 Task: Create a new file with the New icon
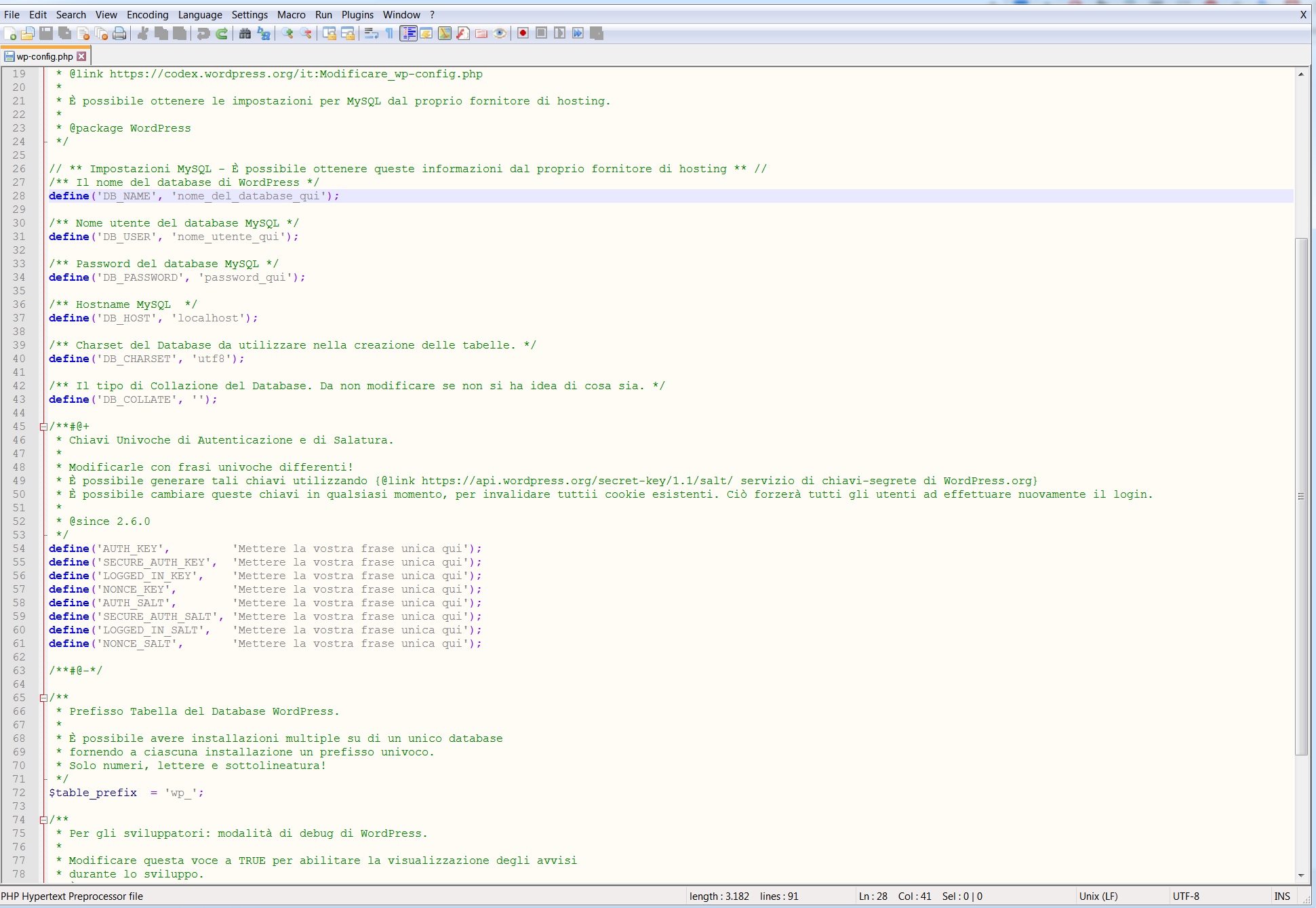click(x=10, y=33)
